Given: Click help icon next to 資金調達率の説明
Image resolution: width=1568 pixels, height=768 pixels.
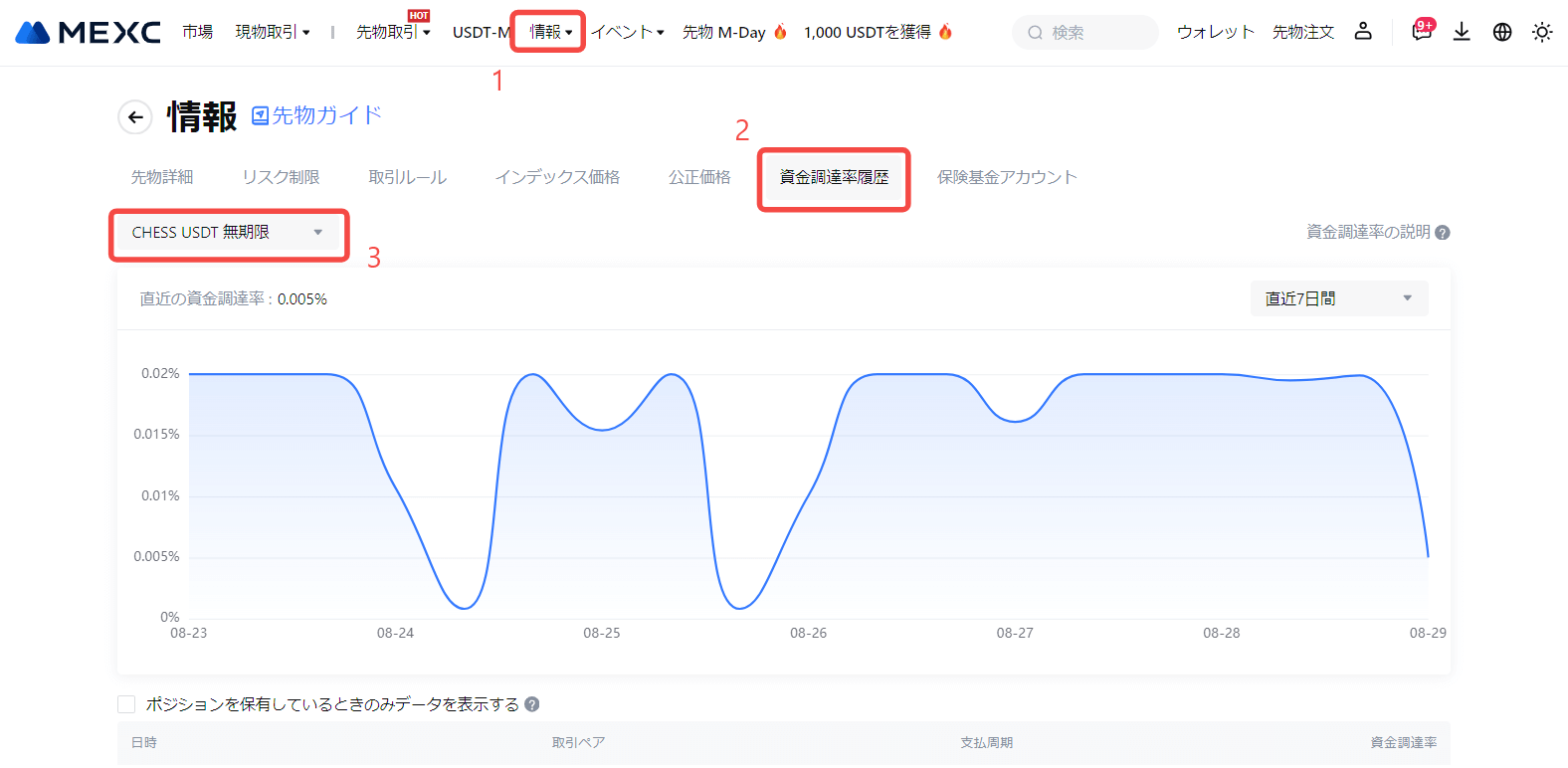Looking at the screenshot, I should pos(1443,233).
